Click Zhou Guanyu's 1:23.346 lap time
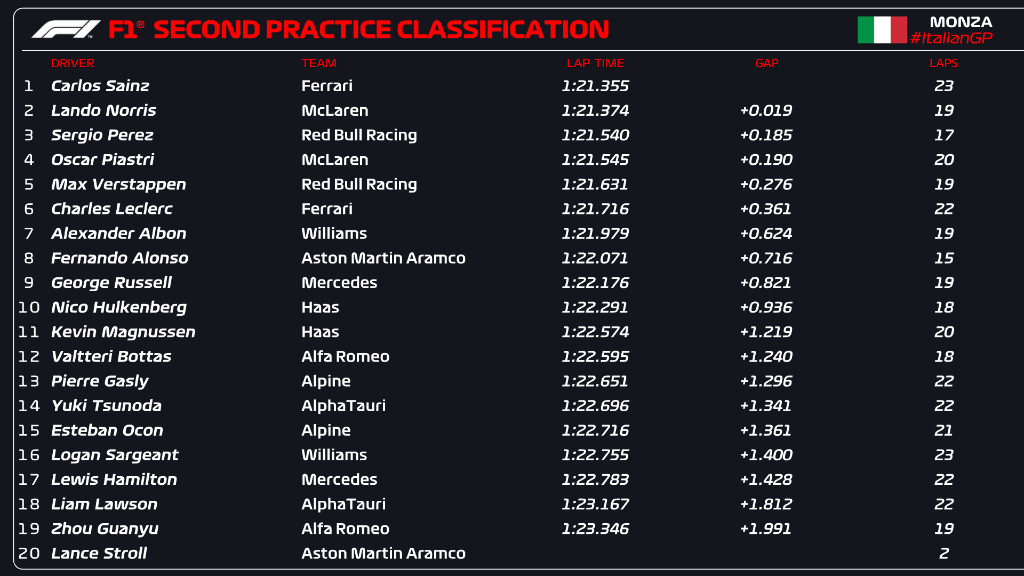Image resolution: width=1024 pixels, height=576 pixels. coord(595,528)
